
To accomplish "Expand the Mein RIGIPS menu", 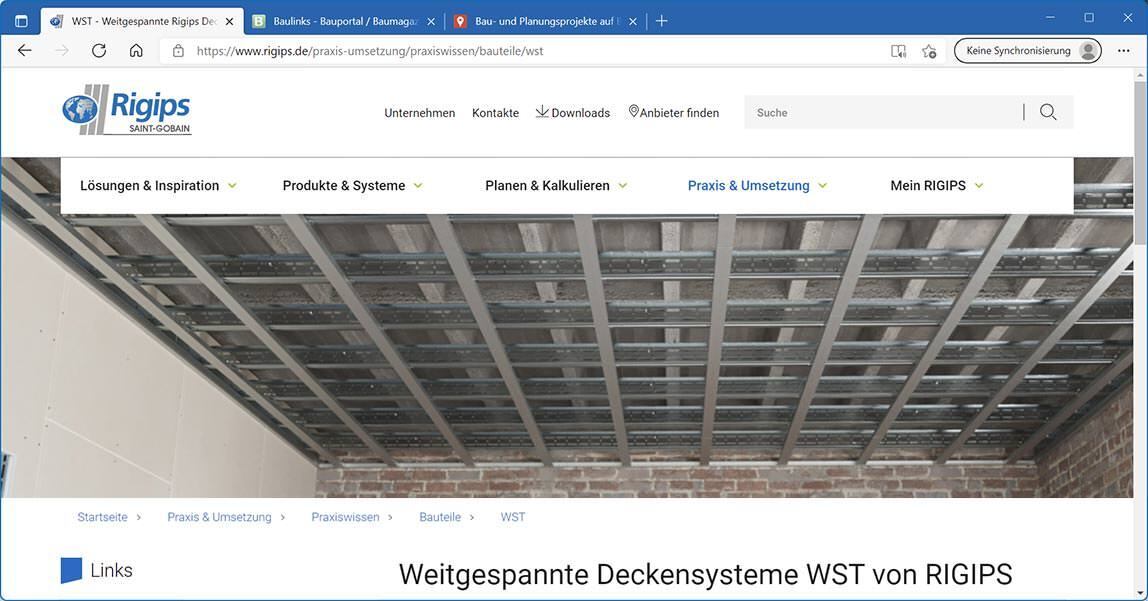I will pyautogui.click(x=937, y=186).
